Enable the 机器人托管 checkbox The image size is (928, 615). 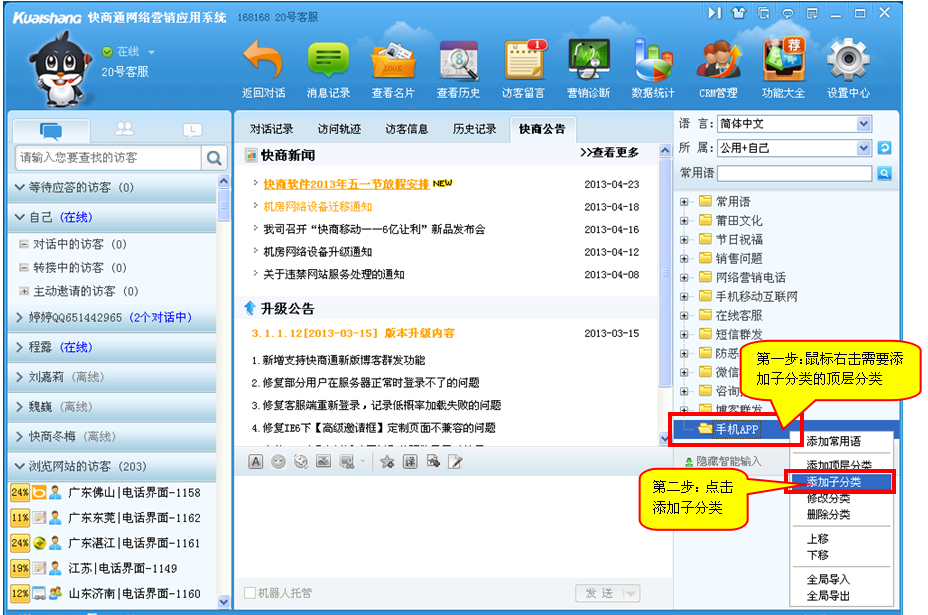point(250,593)
